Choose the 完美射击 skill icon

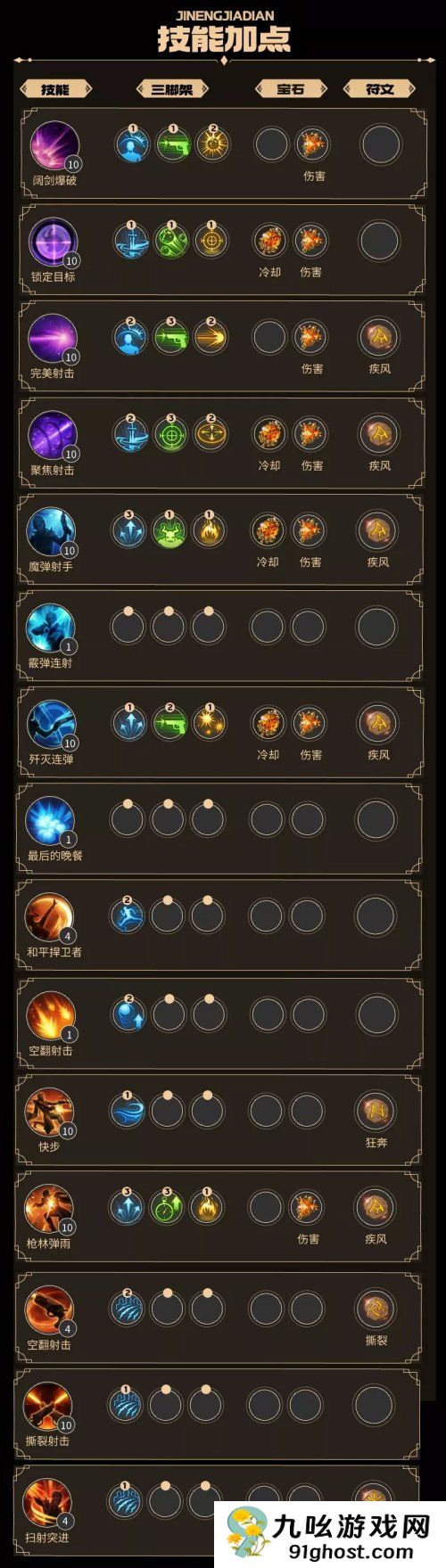coord(53,339)
